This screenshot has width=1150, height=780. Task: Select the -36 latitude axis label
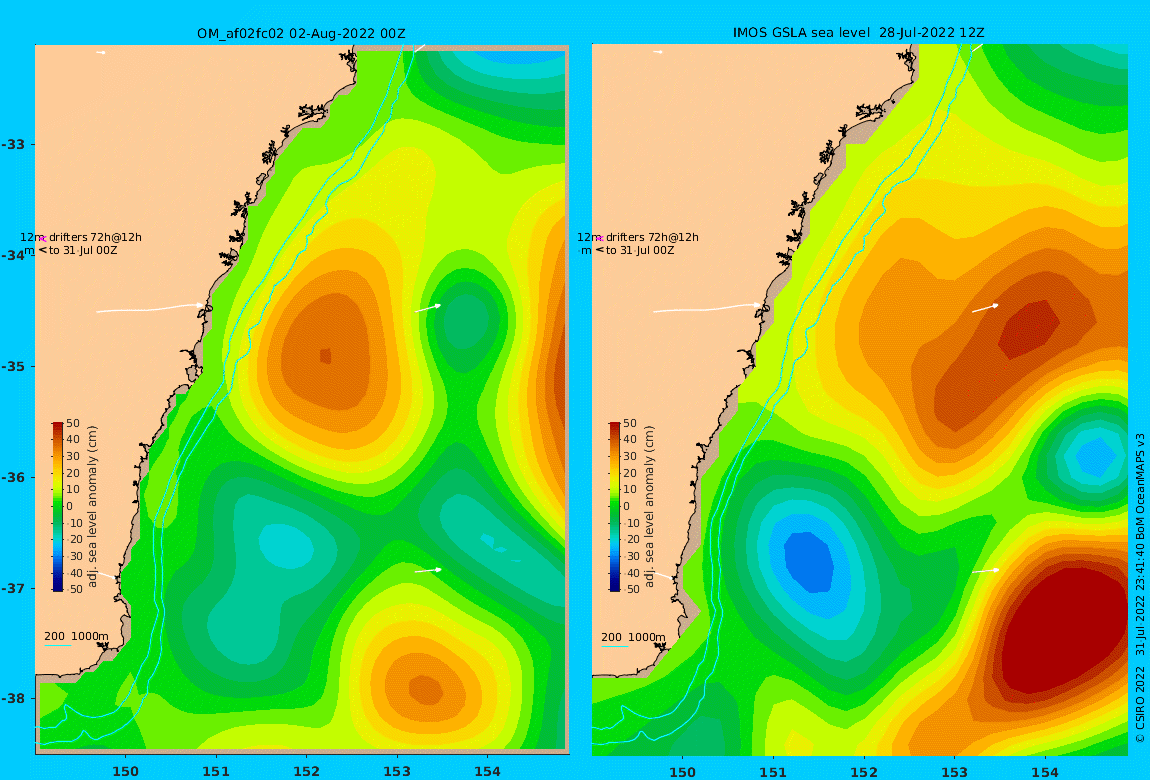[12, 477]
